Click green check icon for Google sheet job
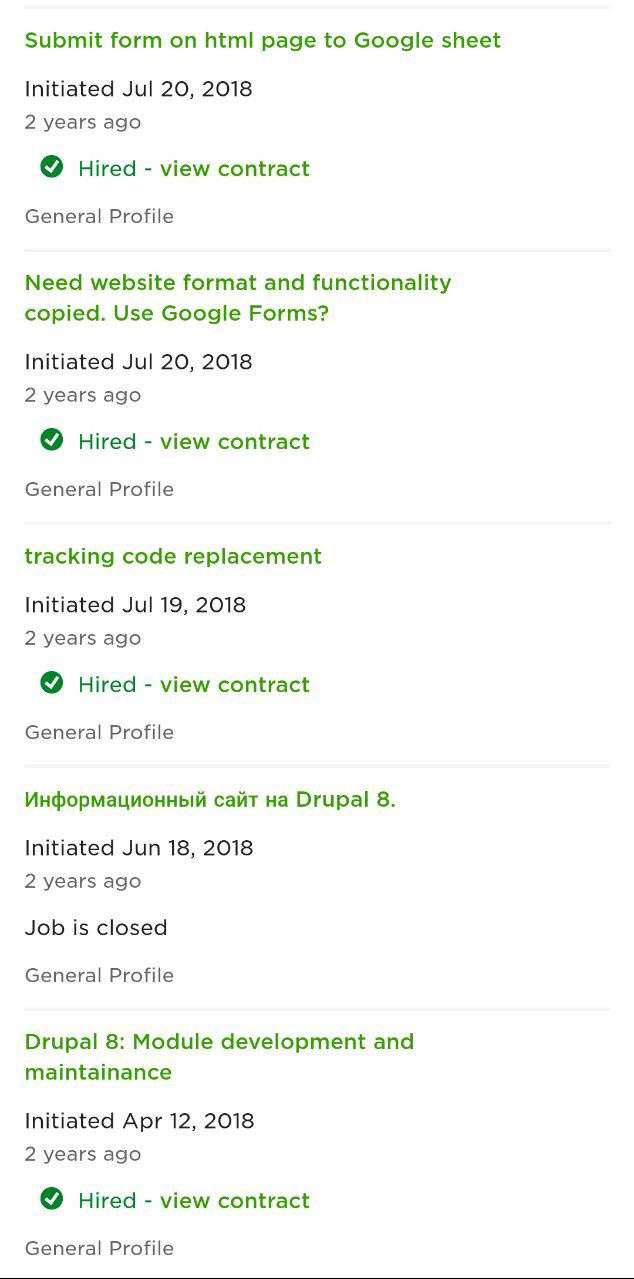Screen dimensions: 634x1279 (52, 166)
